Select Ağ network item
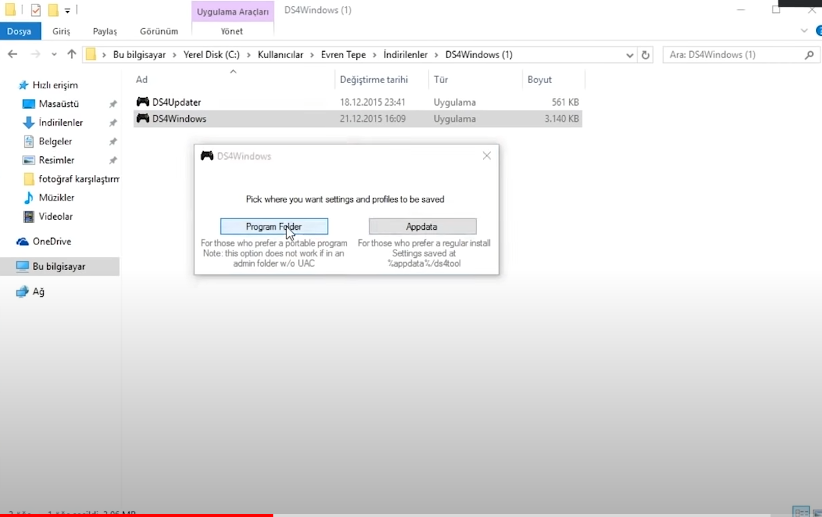Viewport: 822px width, 517px height. pos(38,292)
